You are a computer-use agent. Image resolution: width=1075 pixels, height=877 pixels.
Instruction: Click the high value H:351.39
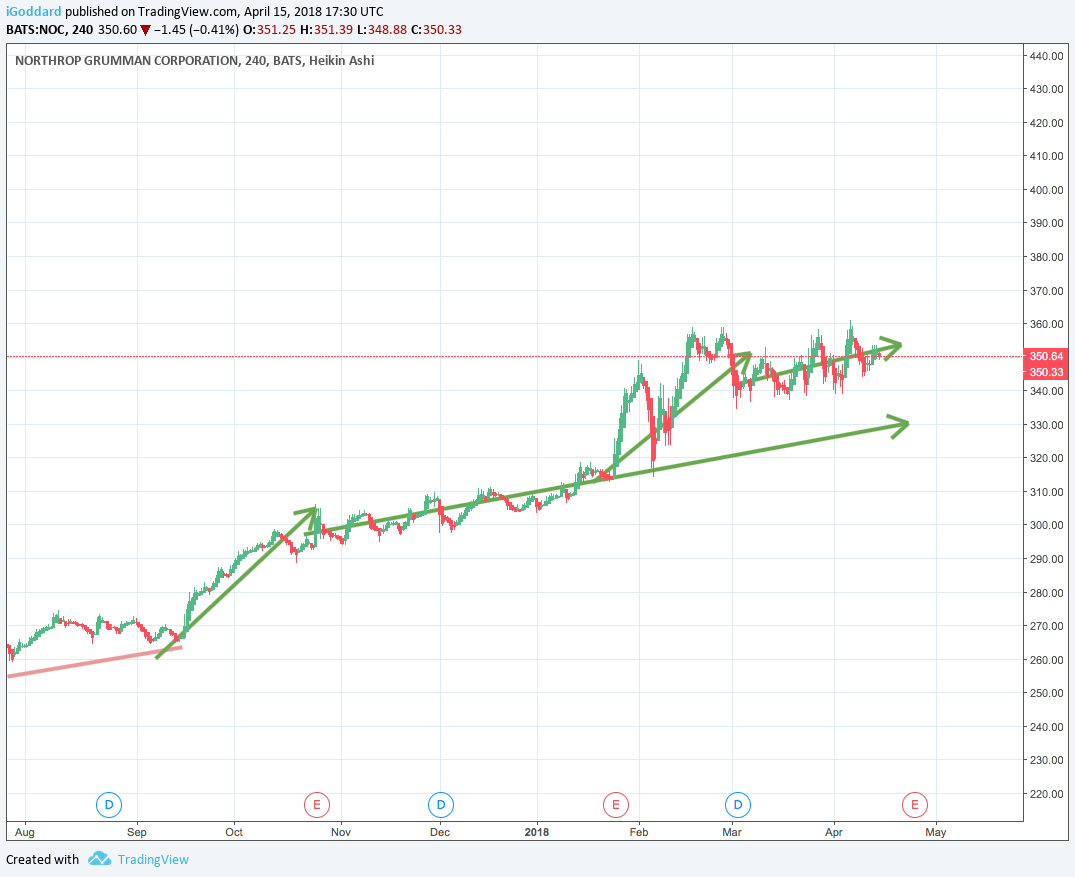326,29
